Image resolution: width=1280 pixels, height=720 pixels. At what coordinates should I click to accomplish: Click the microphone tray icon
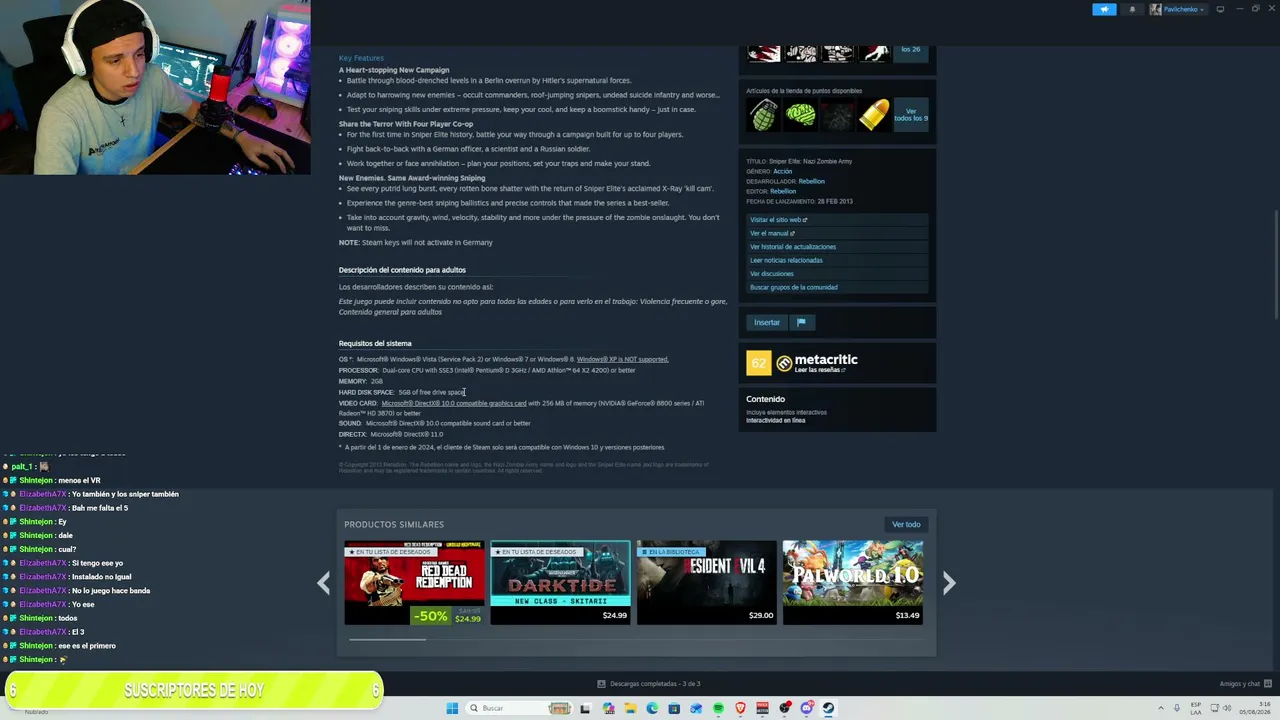point(1178,708)
